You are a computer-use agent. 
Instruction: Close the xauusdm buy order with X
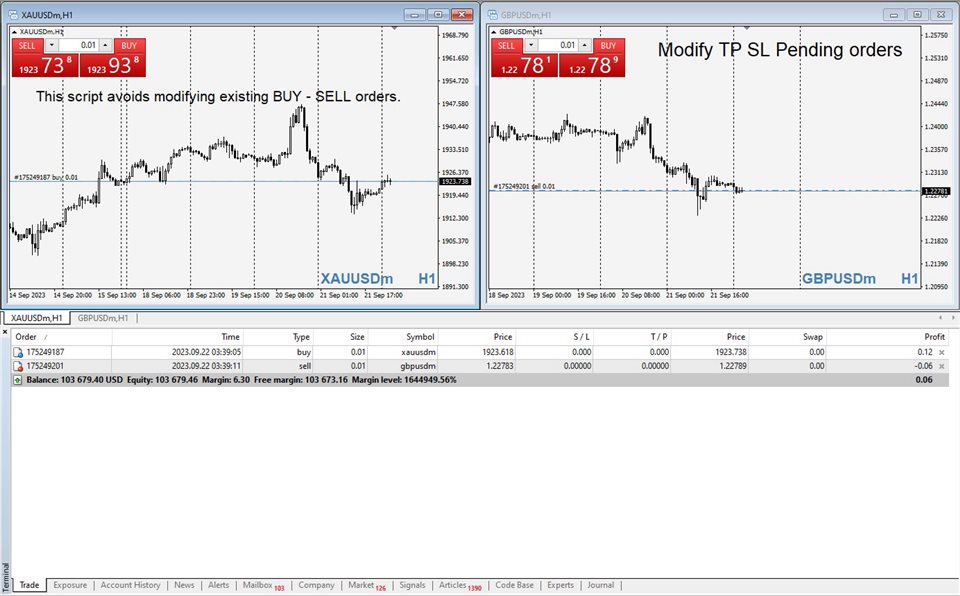point(942,353)
